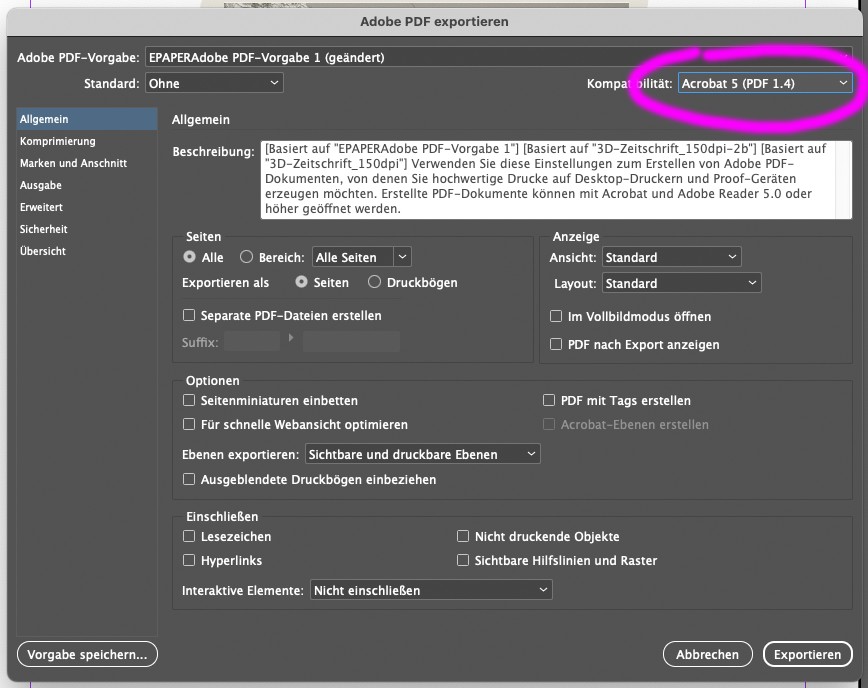Open the Kompatibilität dropdown Acrobat 5 (PDF 1.4)
The image size is (868, 688).
click(x=765, y=84)
